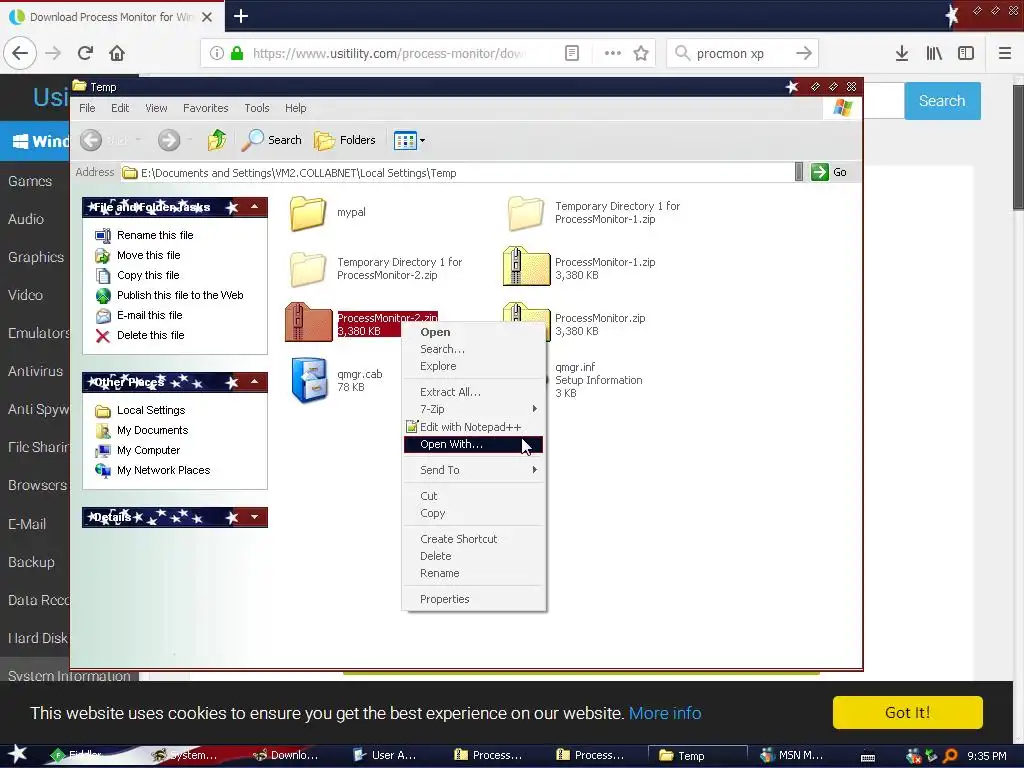The width and height of the screenshot is (1024, 768).
Task: Open the Help menu in Explorer
Action: tap(295, 108)
